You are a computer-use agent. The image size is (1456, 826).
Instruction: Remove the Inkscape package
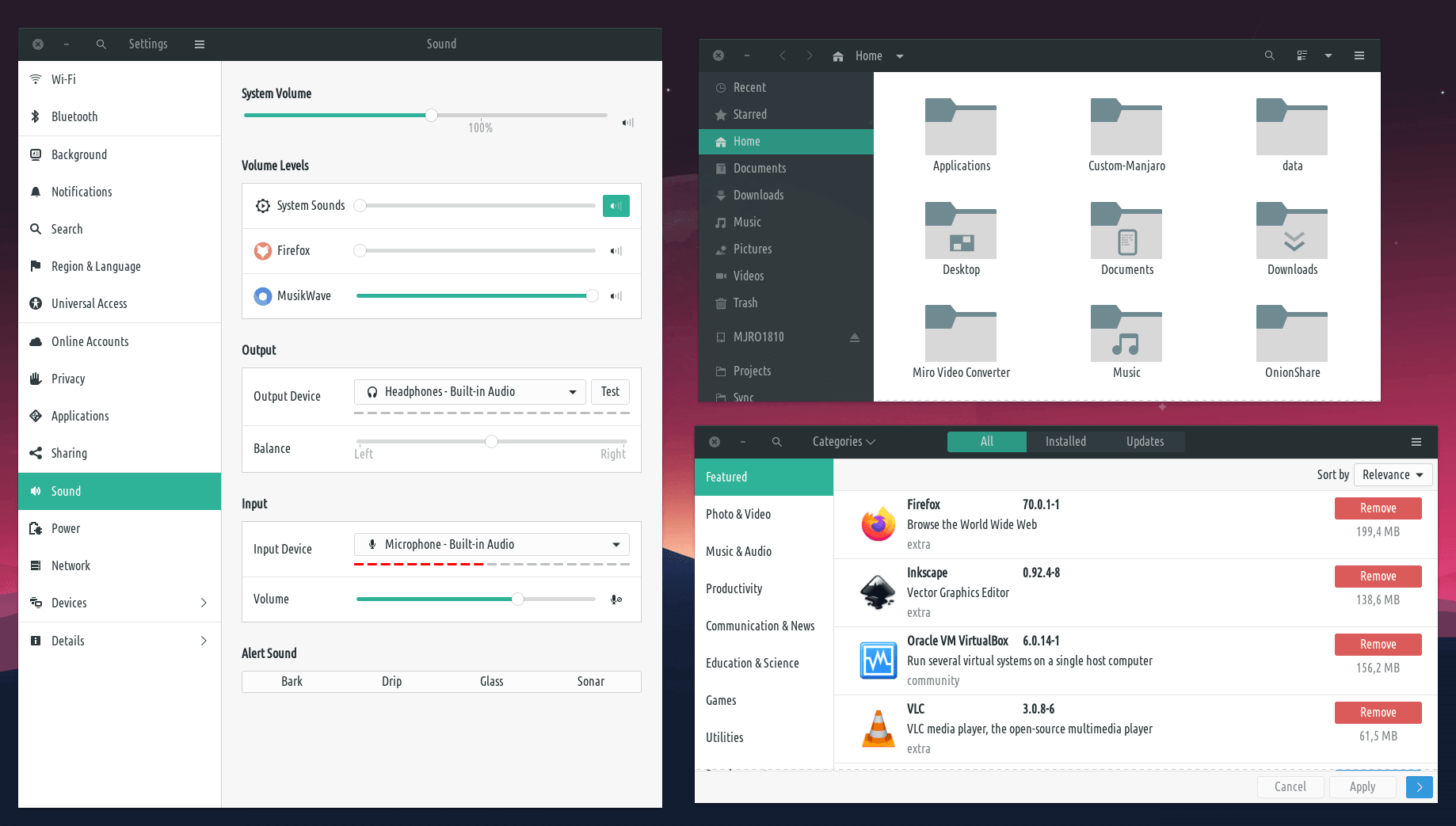[x=1378, y=577]
